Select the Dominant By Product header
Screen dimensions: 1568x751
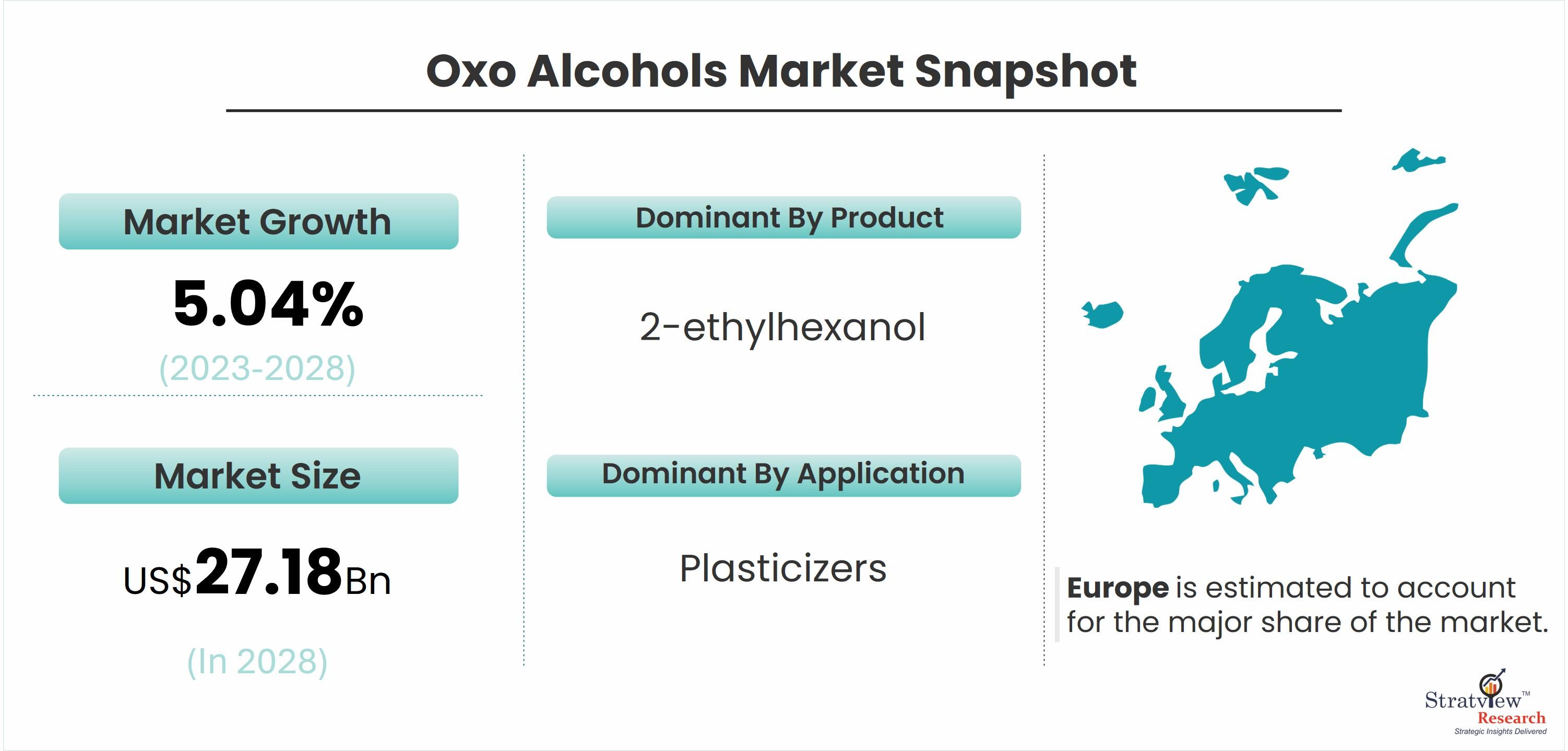[x=783, y=217]
